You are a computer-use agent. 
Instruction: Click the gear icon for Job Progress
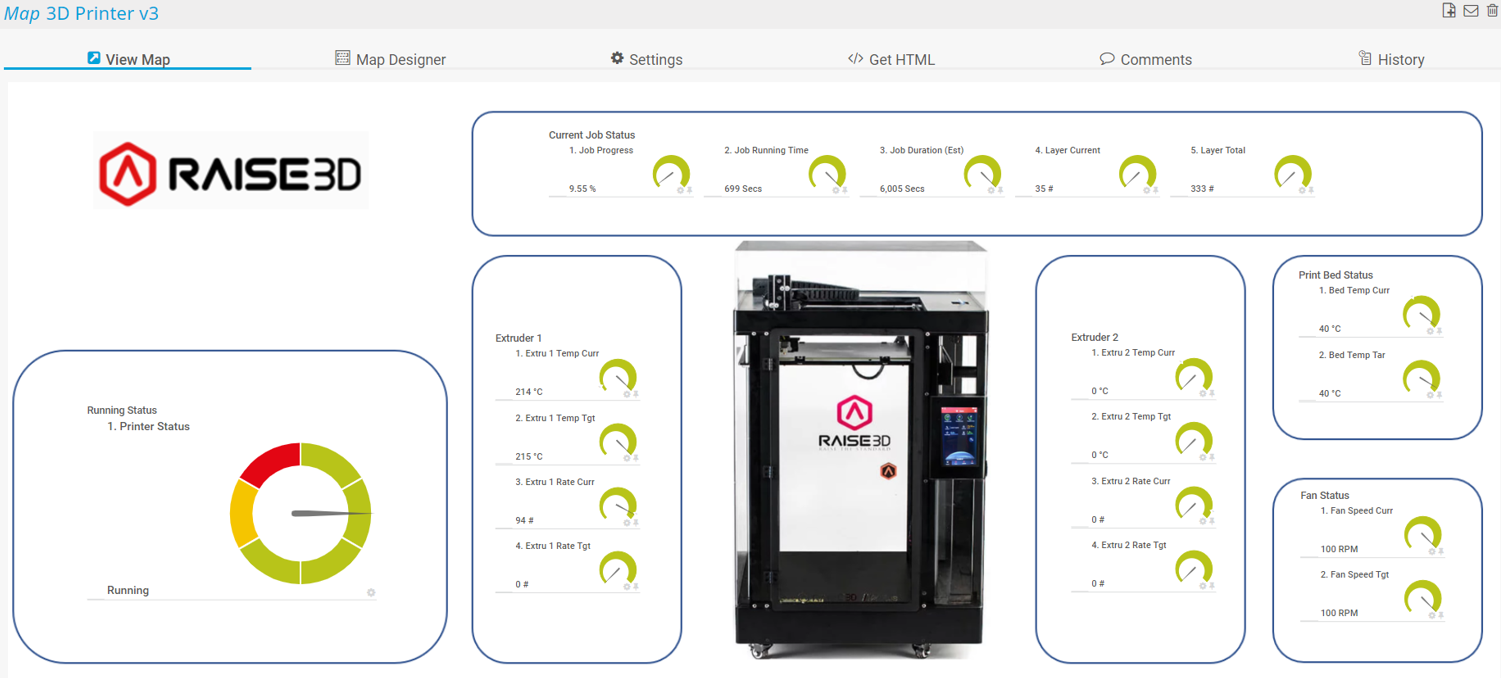pyautogui.click(x=681, y=190)
